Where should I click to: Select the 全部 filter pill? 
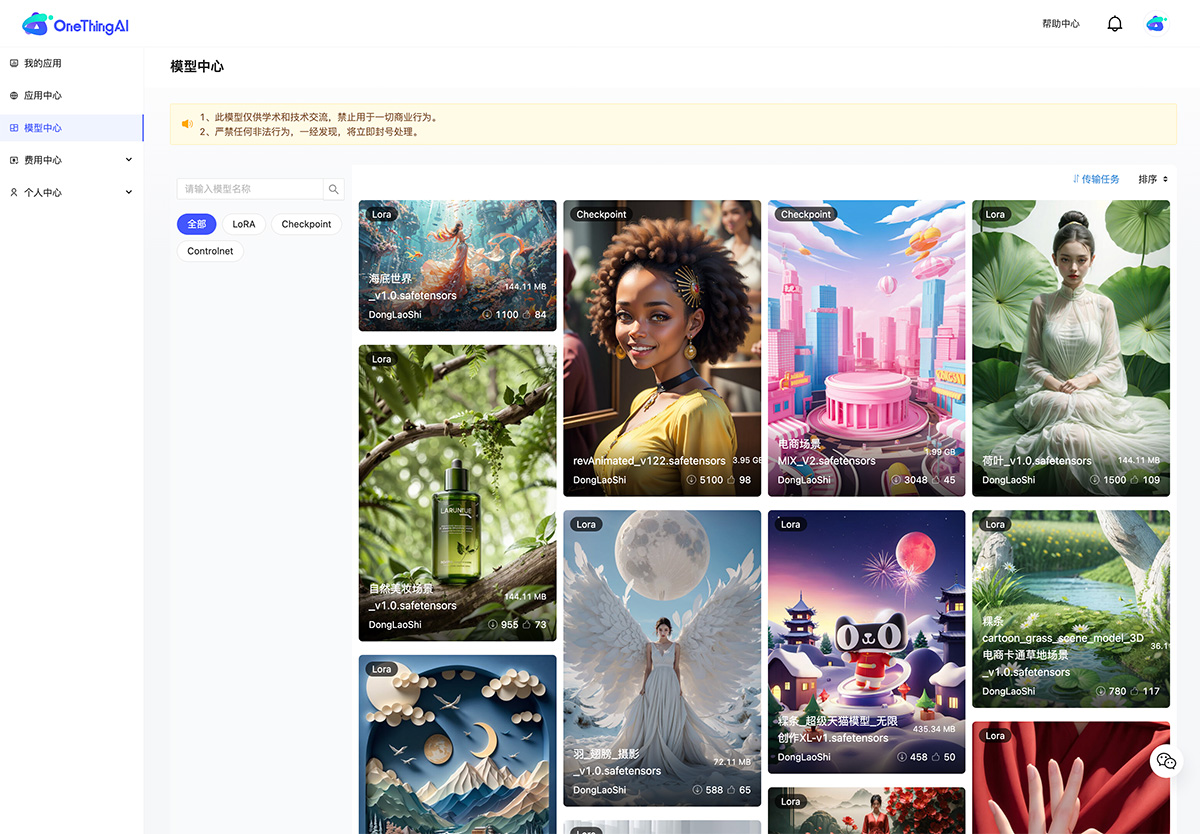tap(196, 224)
